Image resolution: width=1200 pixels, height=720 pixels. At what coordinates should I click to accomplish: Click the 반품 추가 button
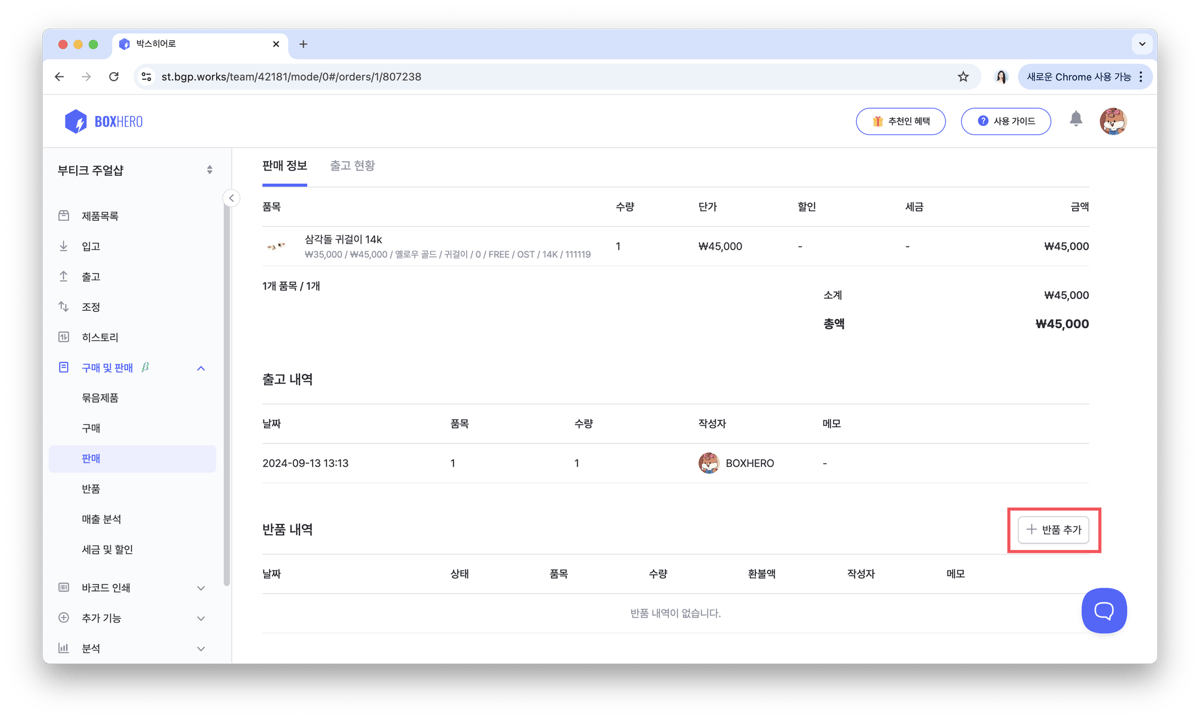[x=1054, y=530]
